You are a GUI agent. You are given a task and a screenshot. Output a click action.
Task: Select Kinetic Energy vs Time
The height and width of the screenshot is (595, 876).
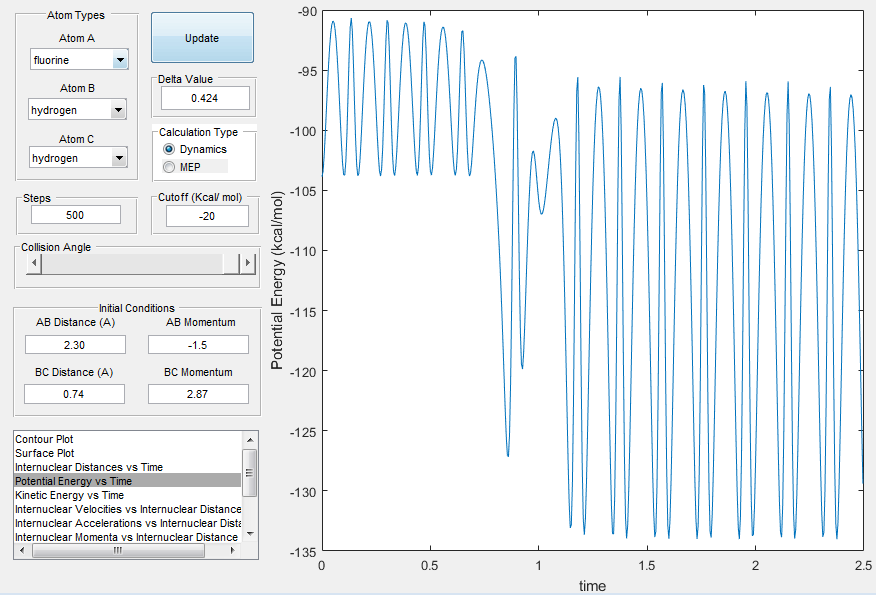128,495
